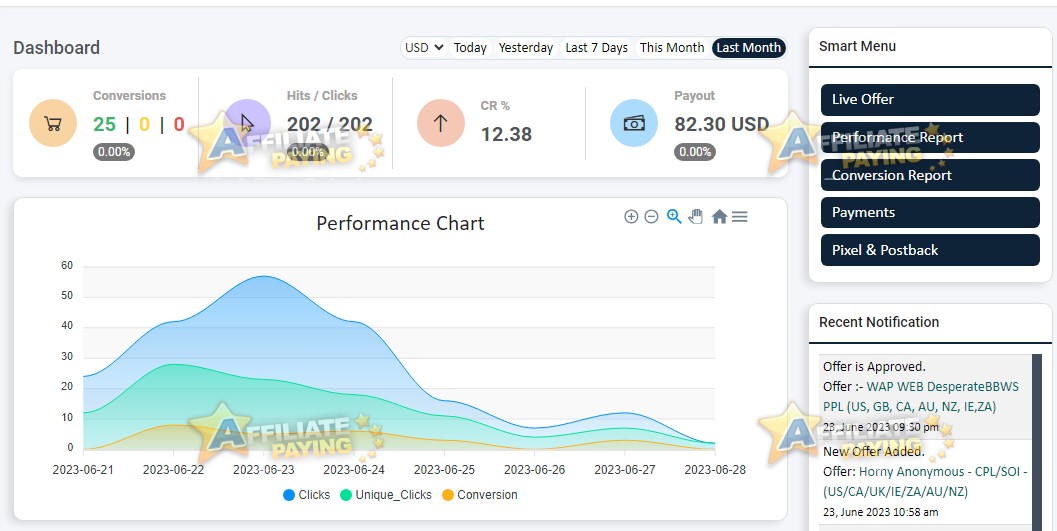Switch to the This Month filter
This screenshot has height=531, width=1057.
[x=671, y=48]
